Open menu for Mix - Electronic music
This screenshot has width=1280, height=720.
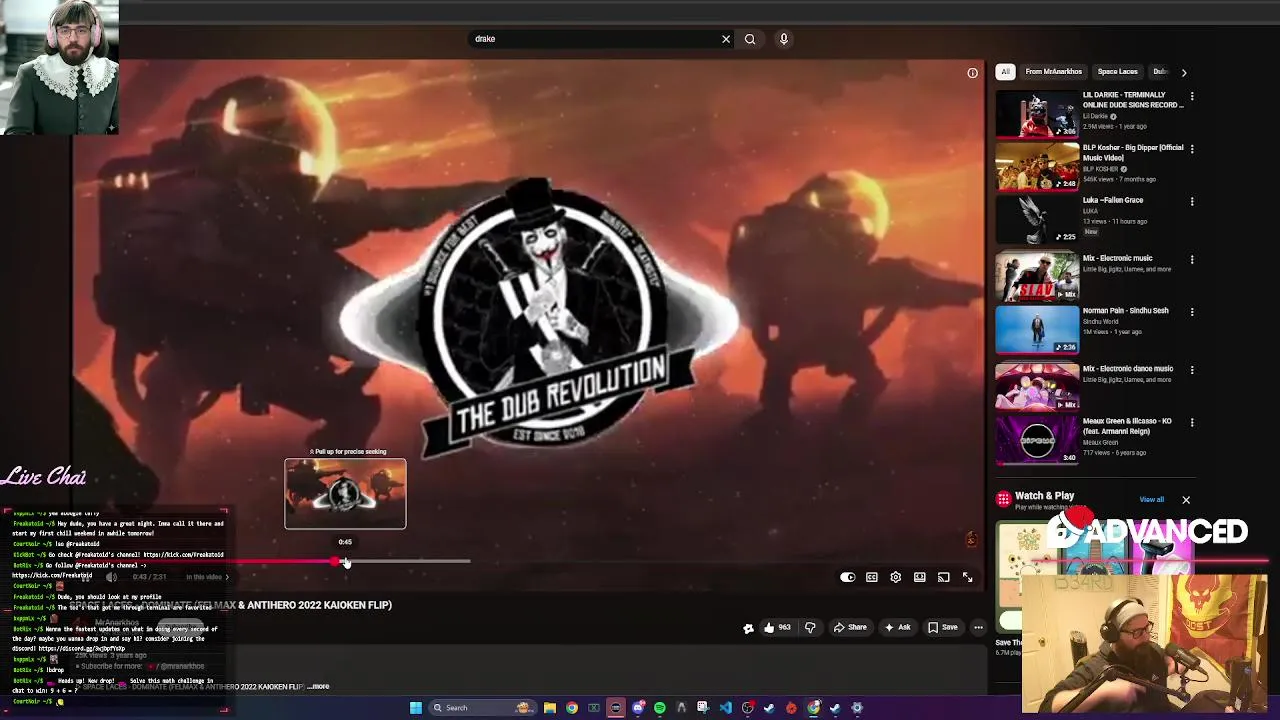pyautogui.click(x=1192, y=259)
